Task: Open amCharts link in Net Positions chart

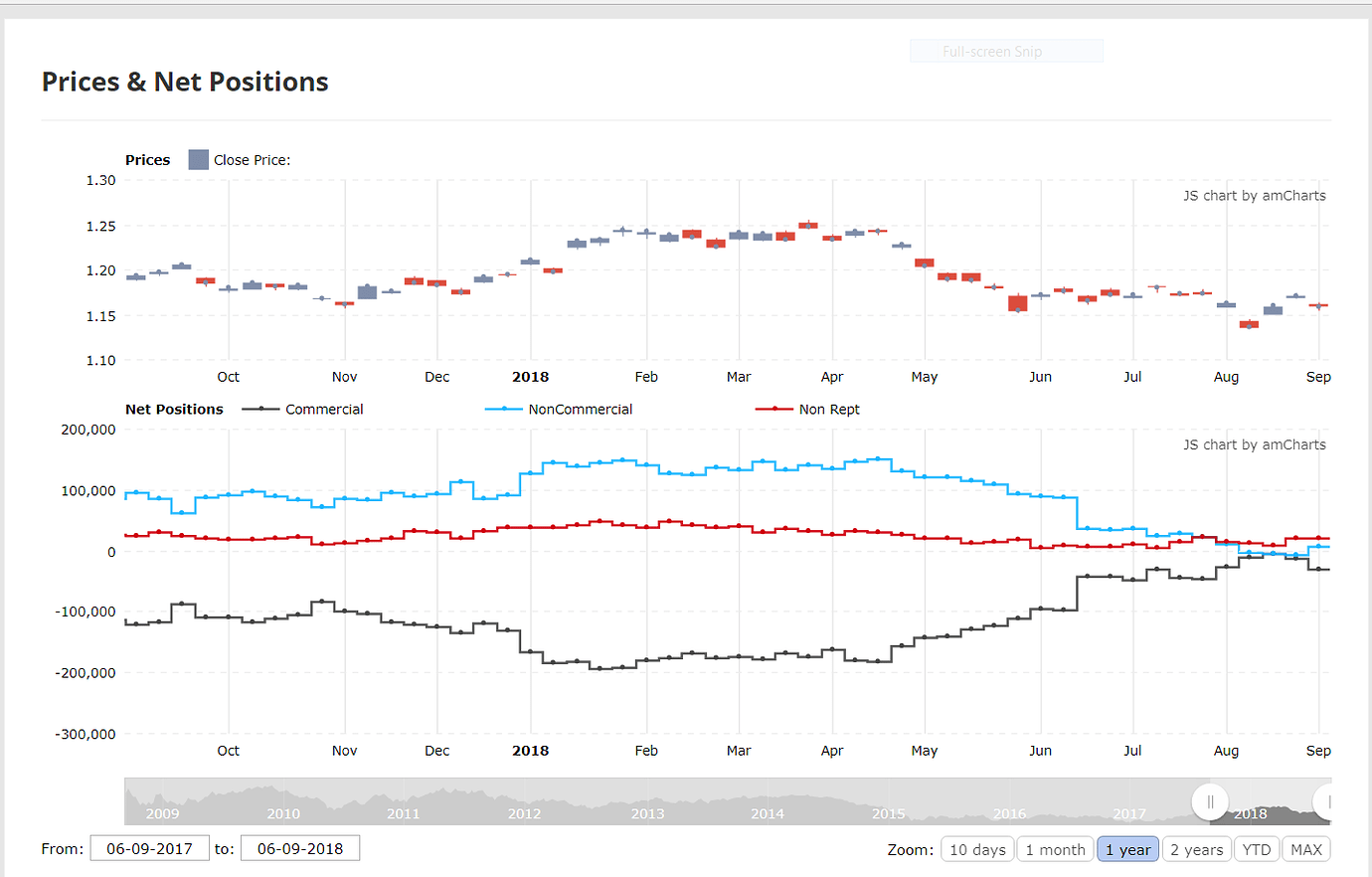Action: tap(1254, 444)
